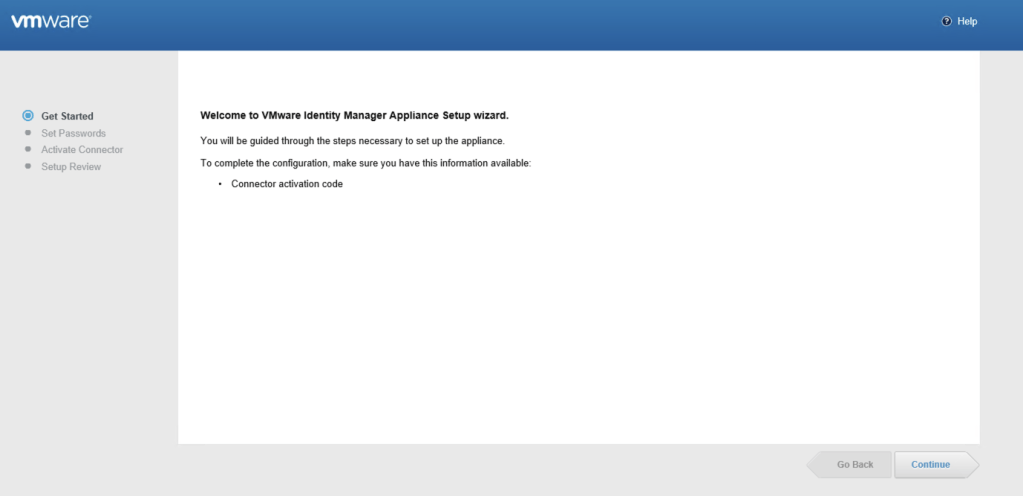Viewport: 1023px width, 496px height.
Task: Go to the Get Started step label
Action: [x=67, y=116]
